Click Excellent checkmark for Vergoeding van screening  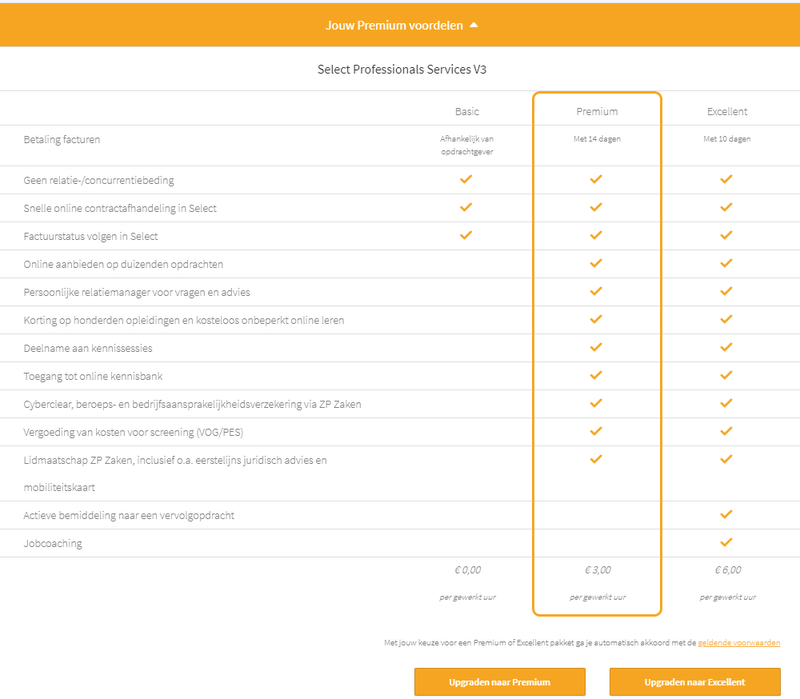point(727,432)
